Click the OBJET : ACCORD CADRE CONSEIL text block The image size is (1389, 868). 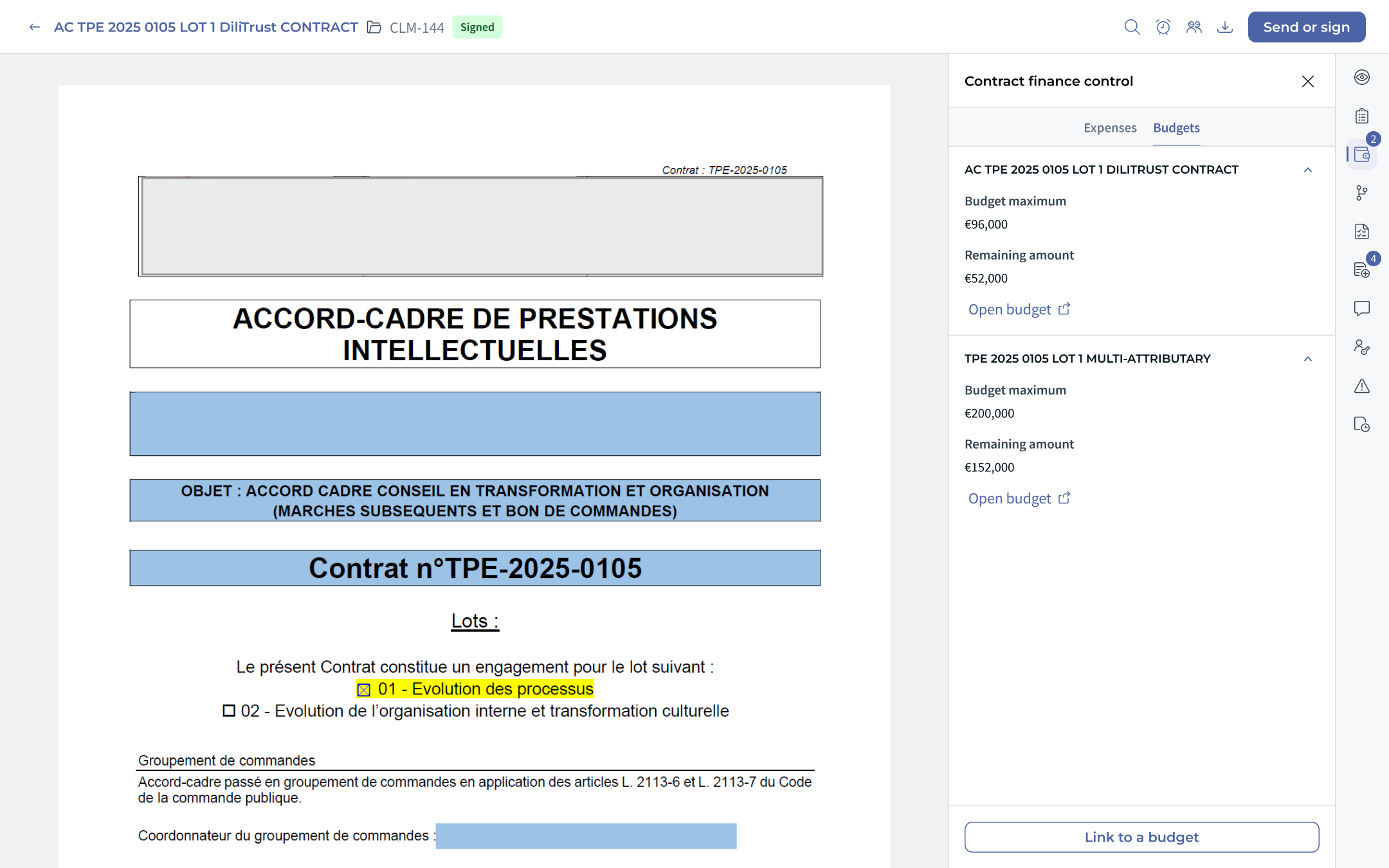[475, 500]
